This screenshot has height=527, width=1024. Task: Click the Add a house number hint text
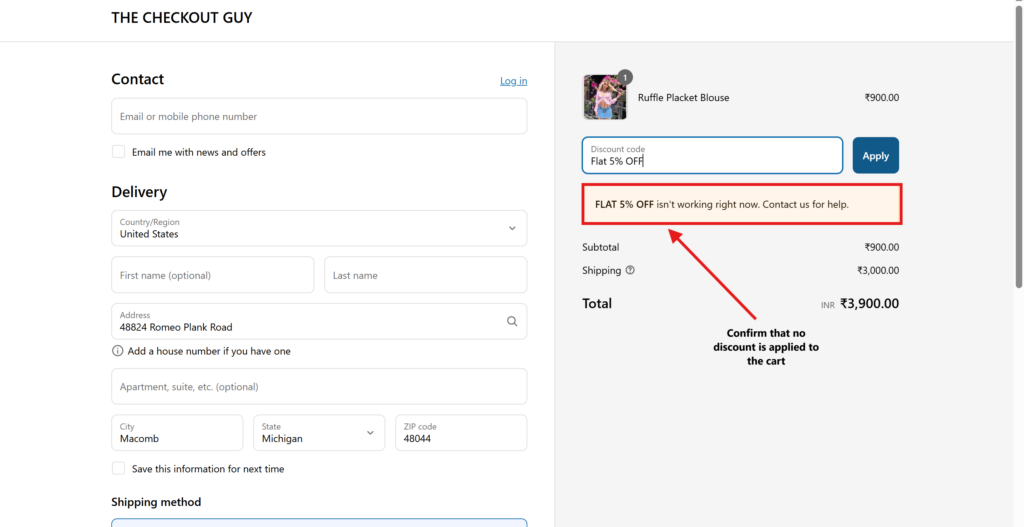[209, 351]
